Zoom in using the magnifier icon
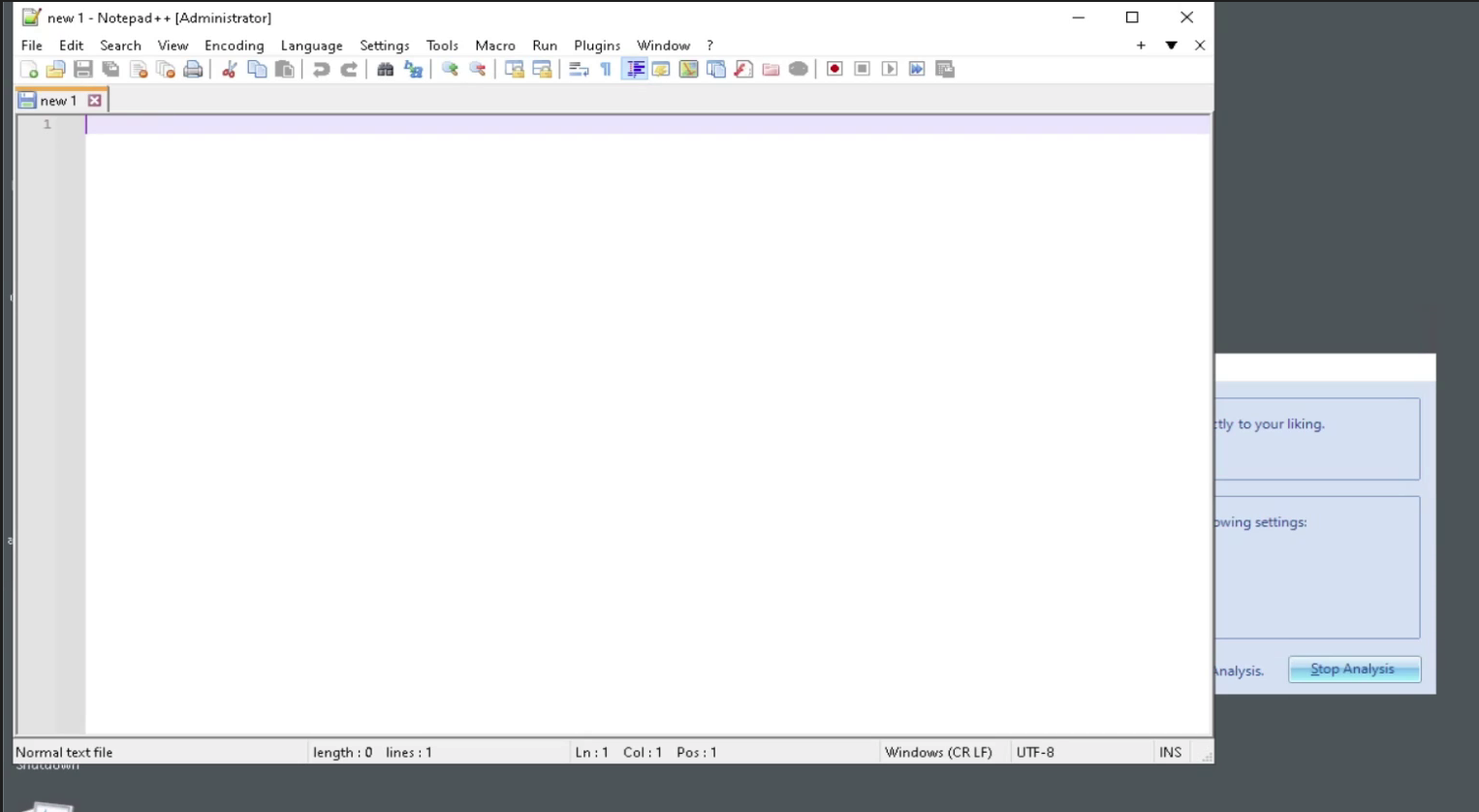This screenshot has width=1479, height=812. pyautogui.click(x=450, y=69)
